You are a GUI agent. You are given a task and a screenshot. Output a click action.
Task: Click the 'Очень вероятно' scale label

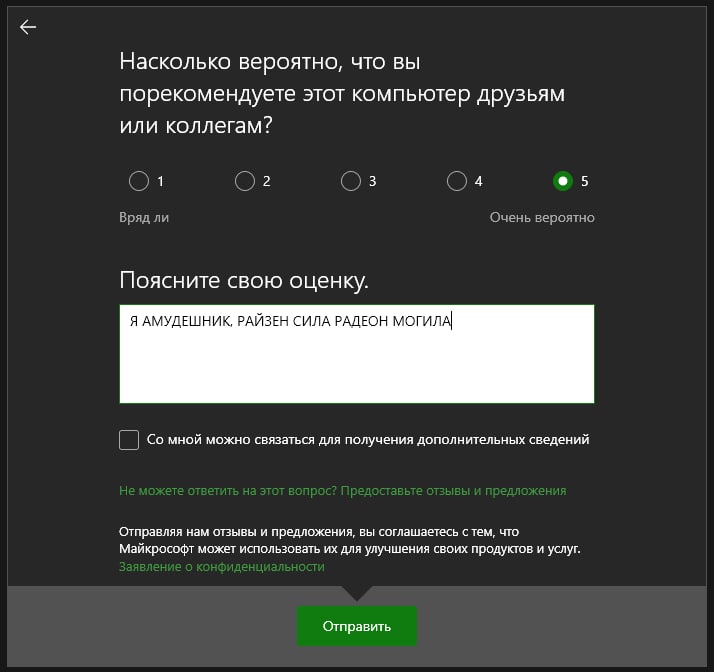542,218
